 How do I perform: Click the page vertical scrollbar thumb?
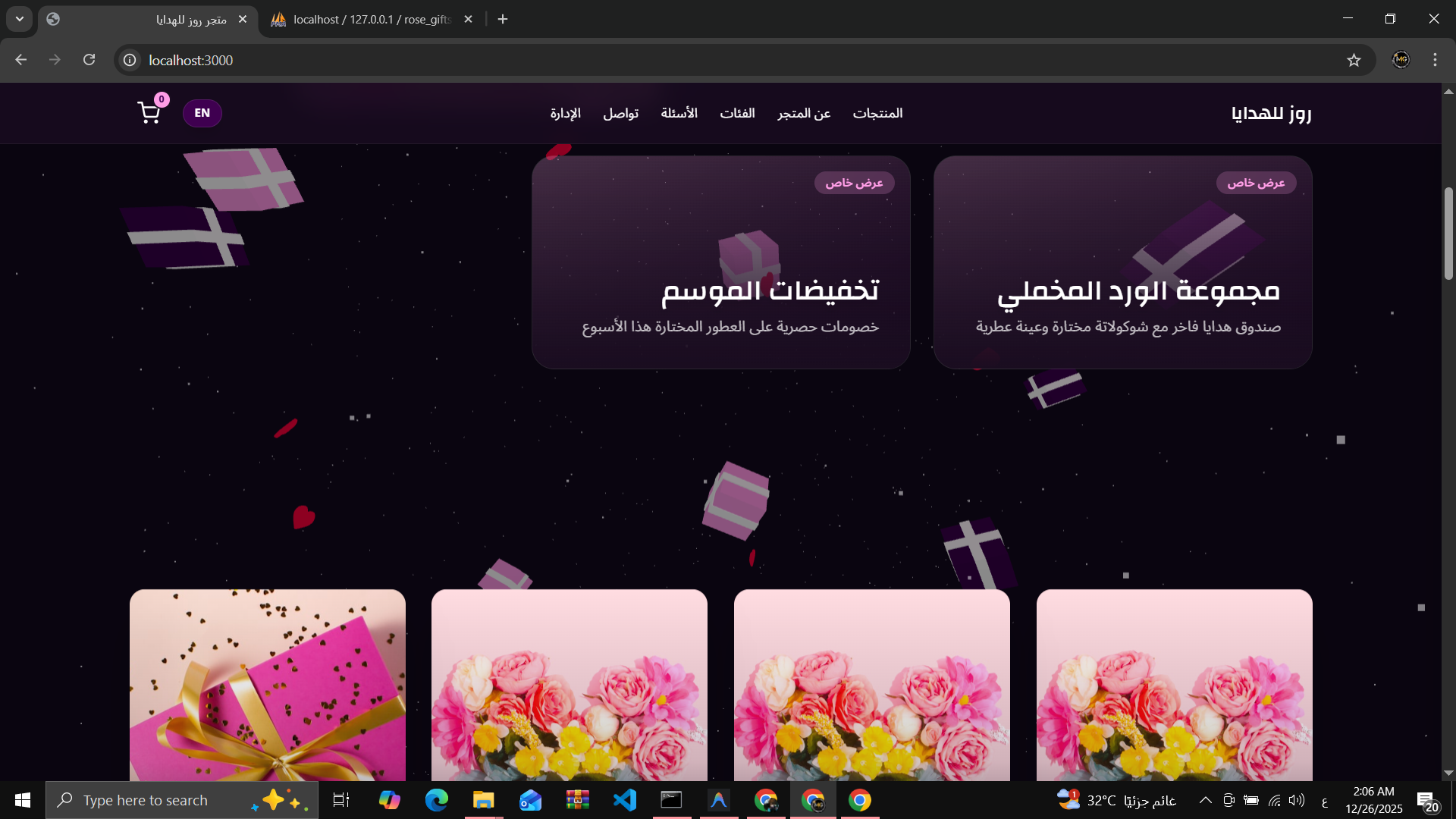pos(1448,234)
